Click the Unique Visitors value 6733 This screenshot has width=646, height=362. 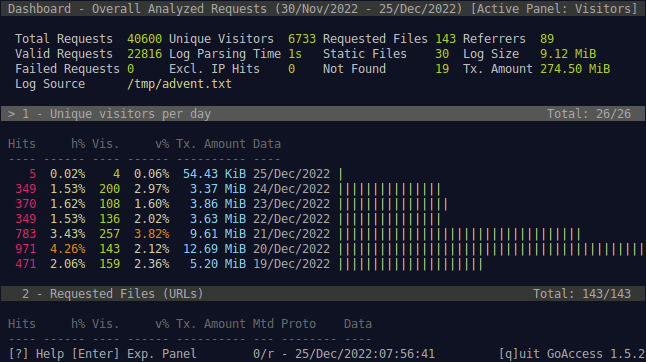[x=302, y=39]
